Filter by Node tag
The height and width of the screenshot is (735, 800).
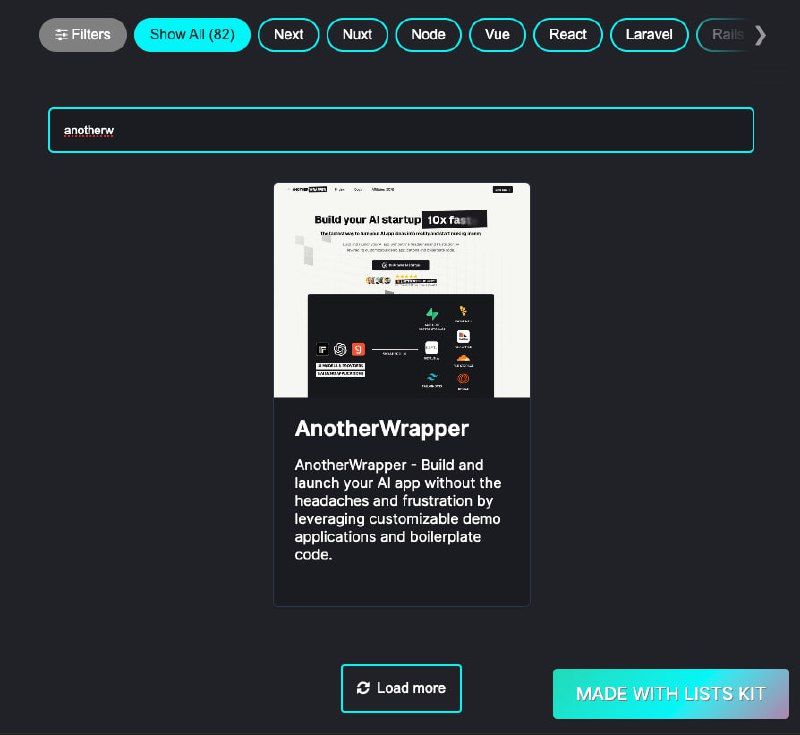[x=429, y=35]
